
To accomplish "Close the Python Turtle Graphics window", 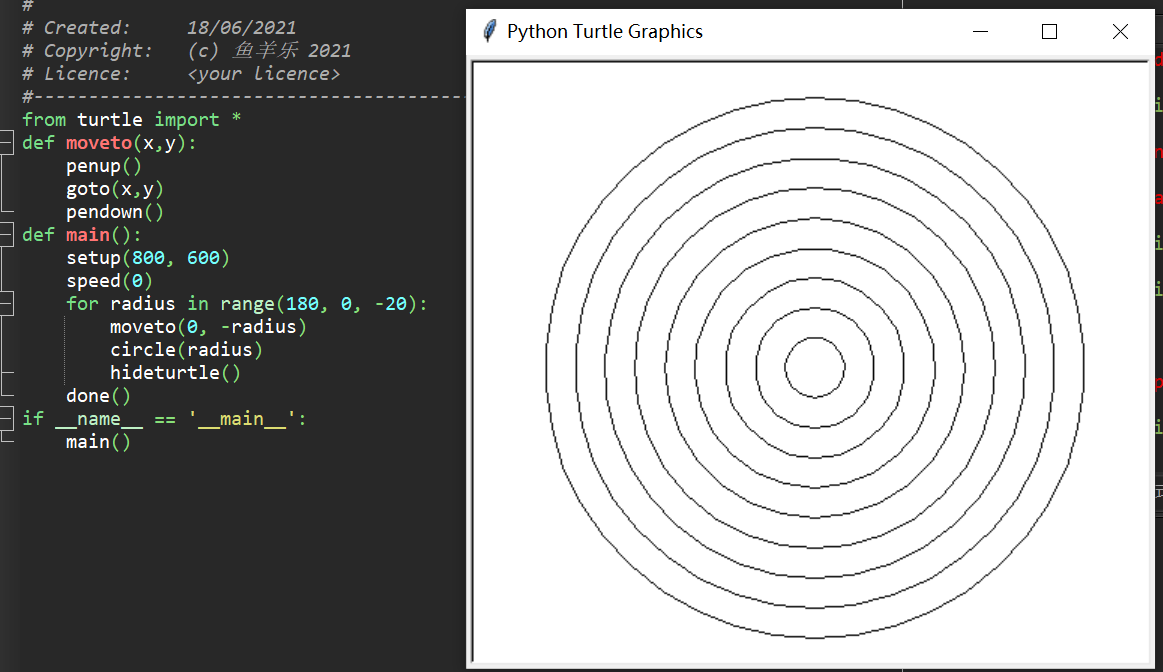I will point(1120,31).
